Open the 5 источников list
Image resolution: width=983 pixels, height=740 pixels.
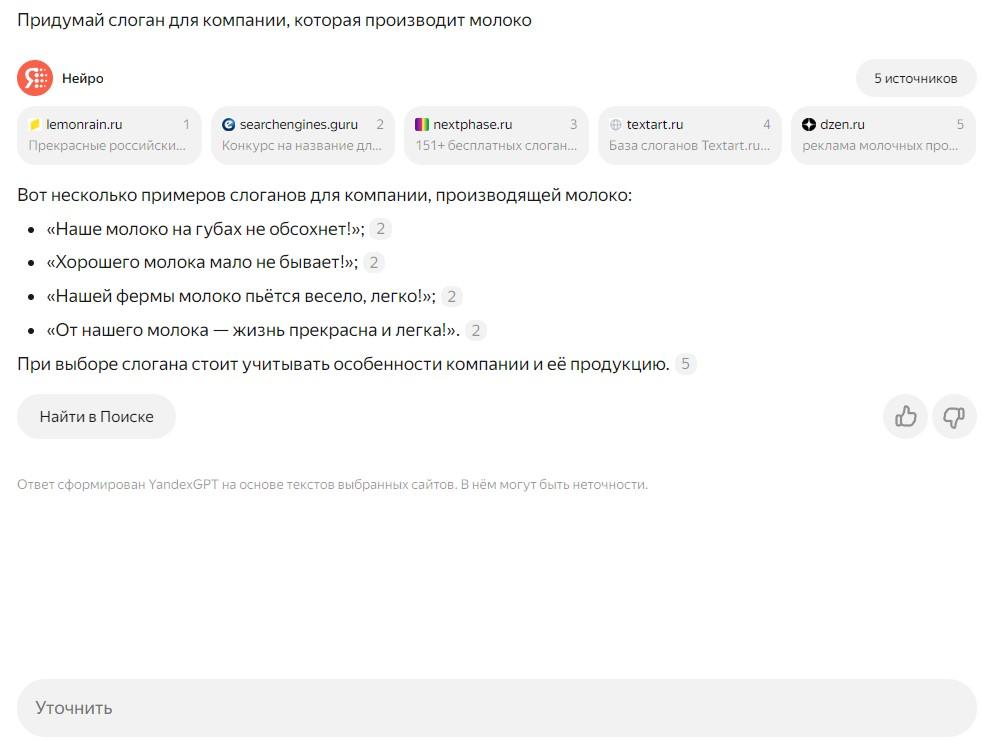(x=915, y=77)
